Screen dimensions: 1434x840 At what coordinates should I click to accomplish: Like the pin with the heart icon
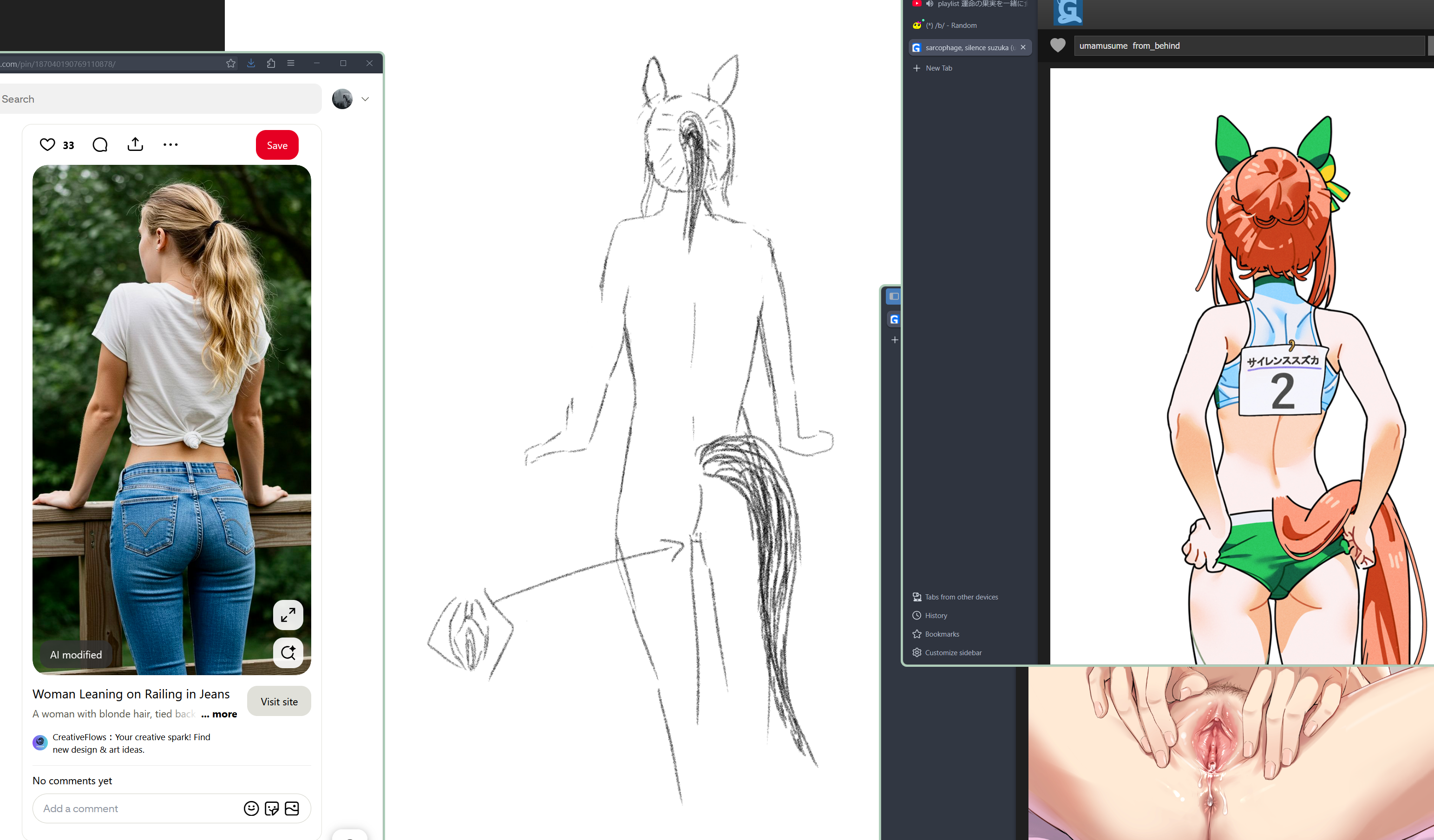coord(48,144)
